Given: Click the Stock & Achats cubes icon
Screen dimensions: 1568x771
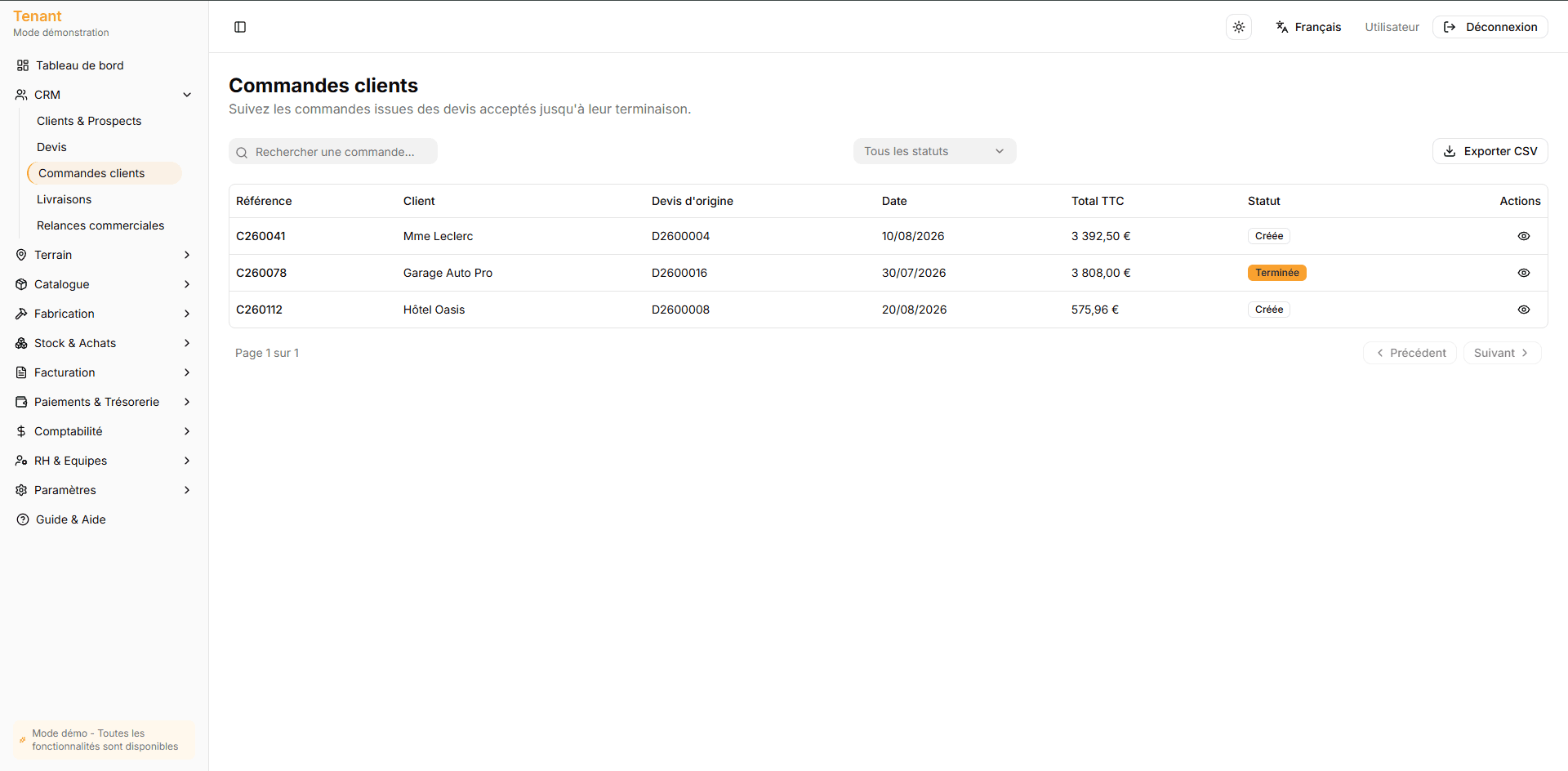Looking at the screenshot, I should click(21, 343).
